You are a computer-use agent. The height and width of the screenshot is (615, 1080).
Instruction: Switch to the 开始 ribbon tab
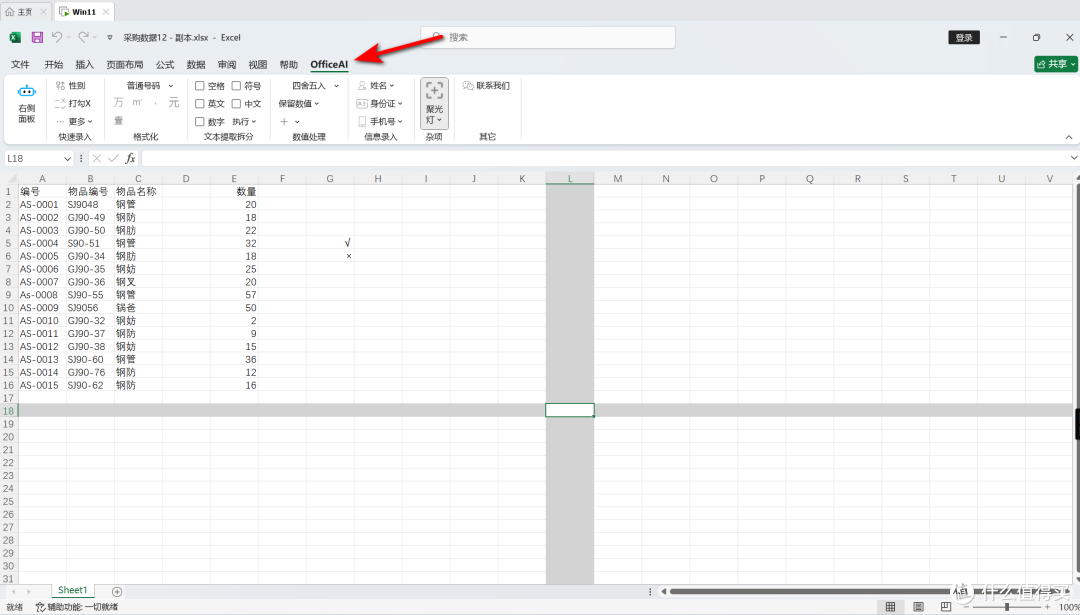(54, 65)
